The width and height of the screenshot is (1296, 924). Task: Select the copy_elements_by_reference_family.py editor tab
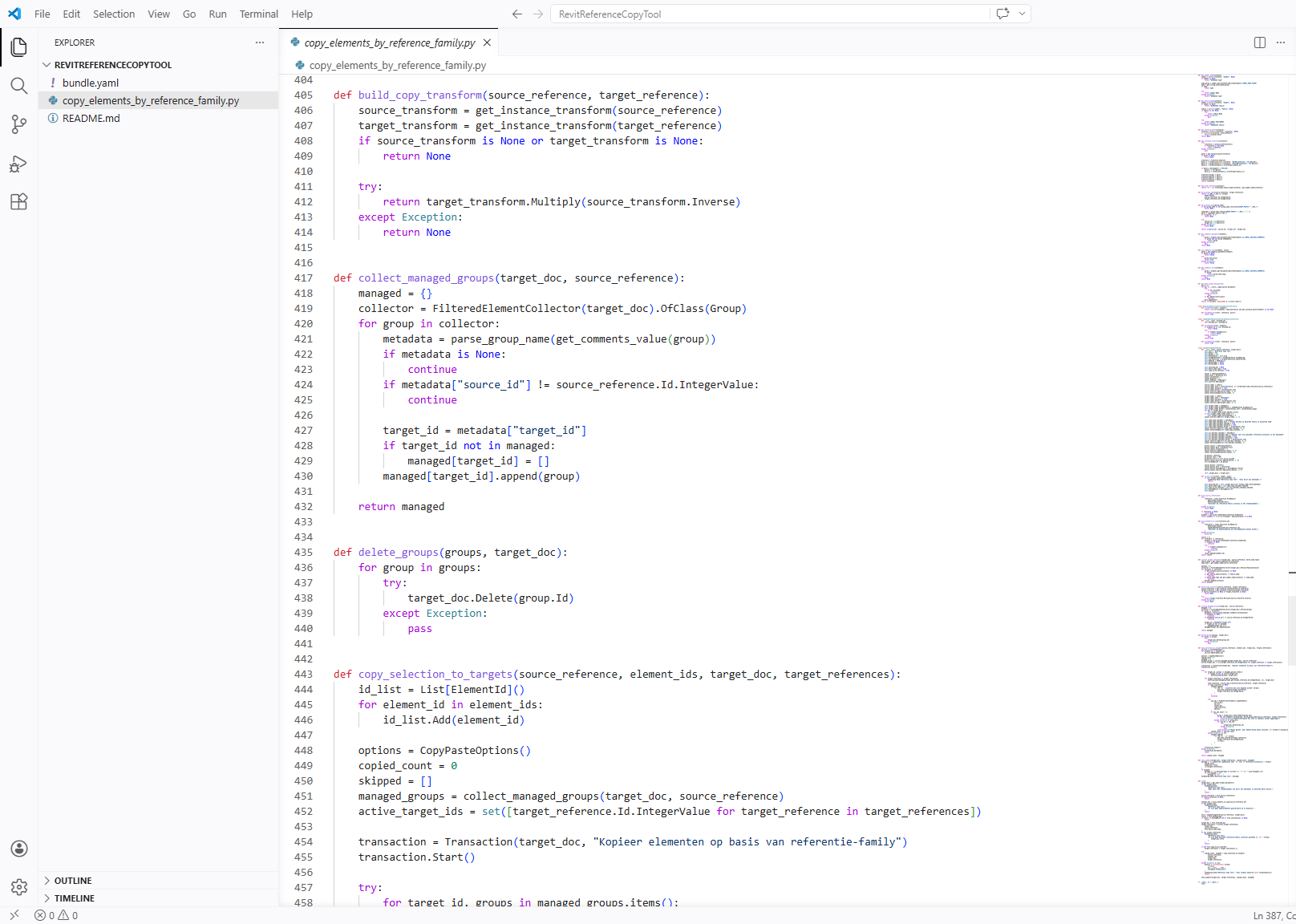389,43
